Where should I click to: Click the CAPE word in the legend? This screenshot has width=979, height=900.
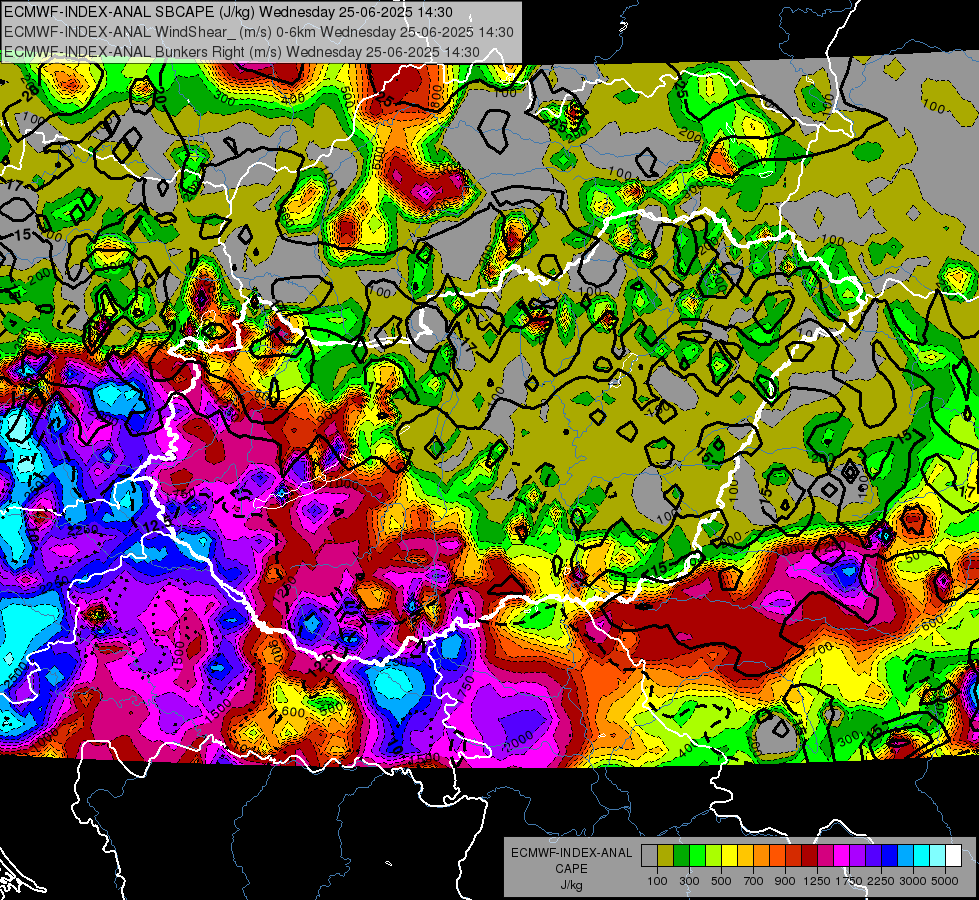[x=571, y=869]
